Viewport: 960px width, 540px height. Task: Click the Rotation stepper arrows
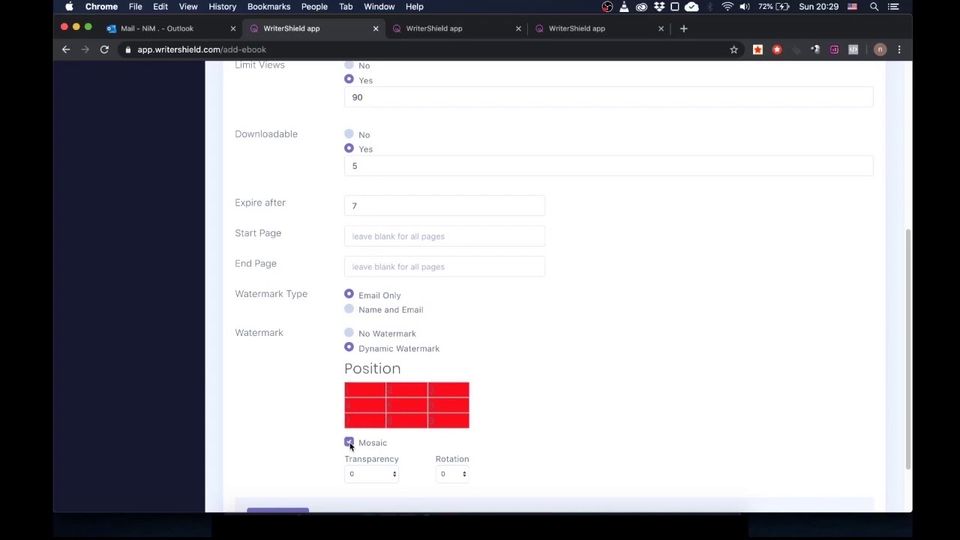[464, 474]
